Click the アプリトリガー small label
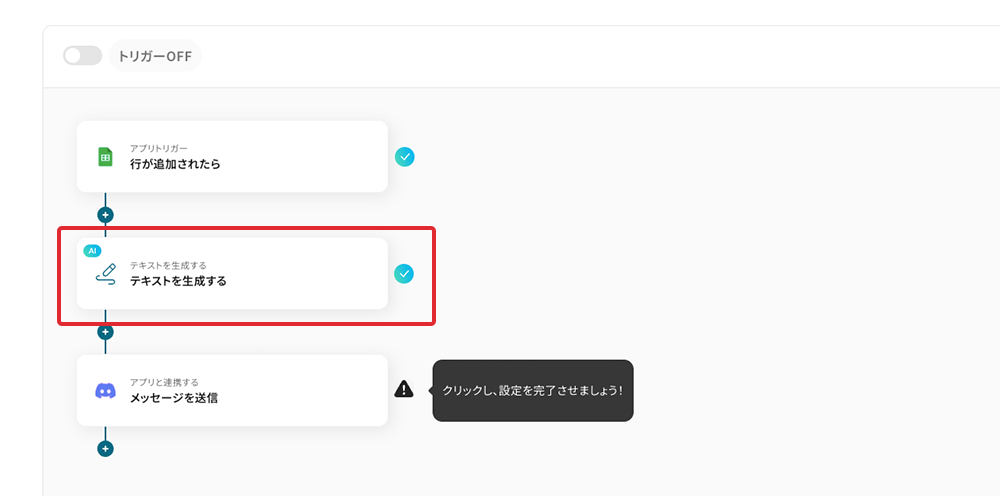The image size is (1000, 496). tap(158, 148)
